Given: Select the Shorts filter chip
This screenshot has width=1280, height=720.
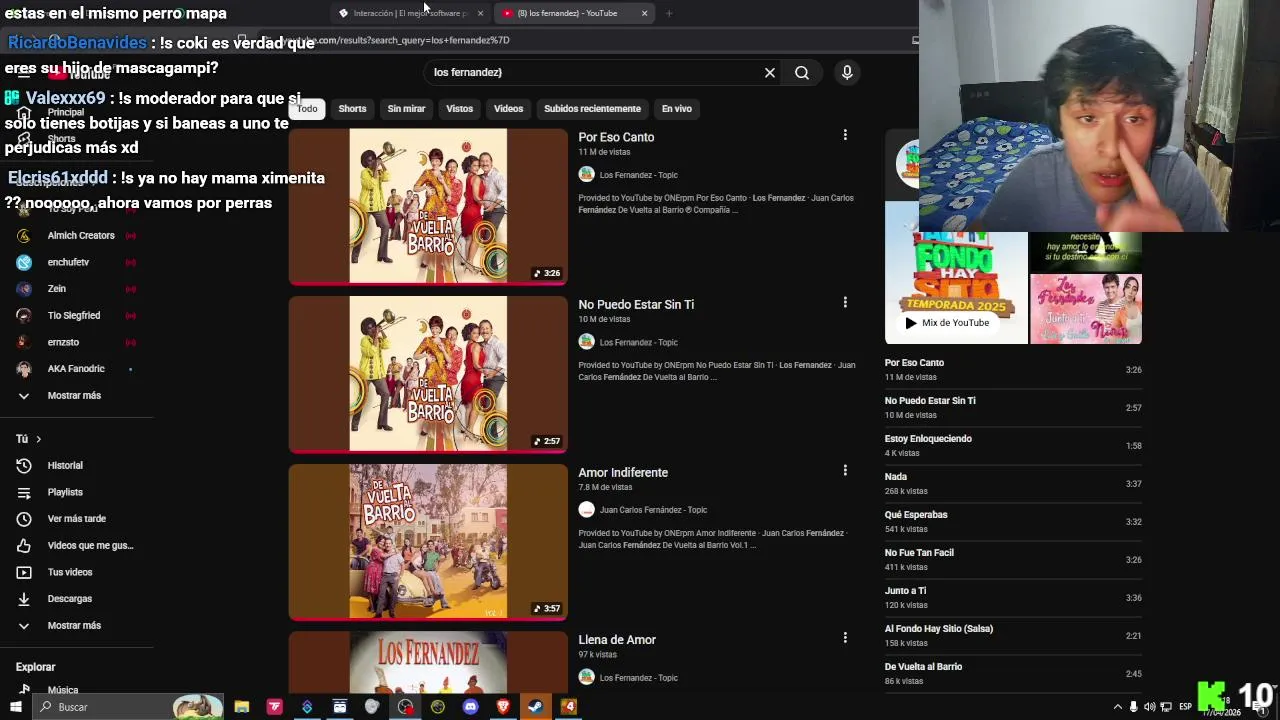Looking at the screenshot, I should (352, 108).
